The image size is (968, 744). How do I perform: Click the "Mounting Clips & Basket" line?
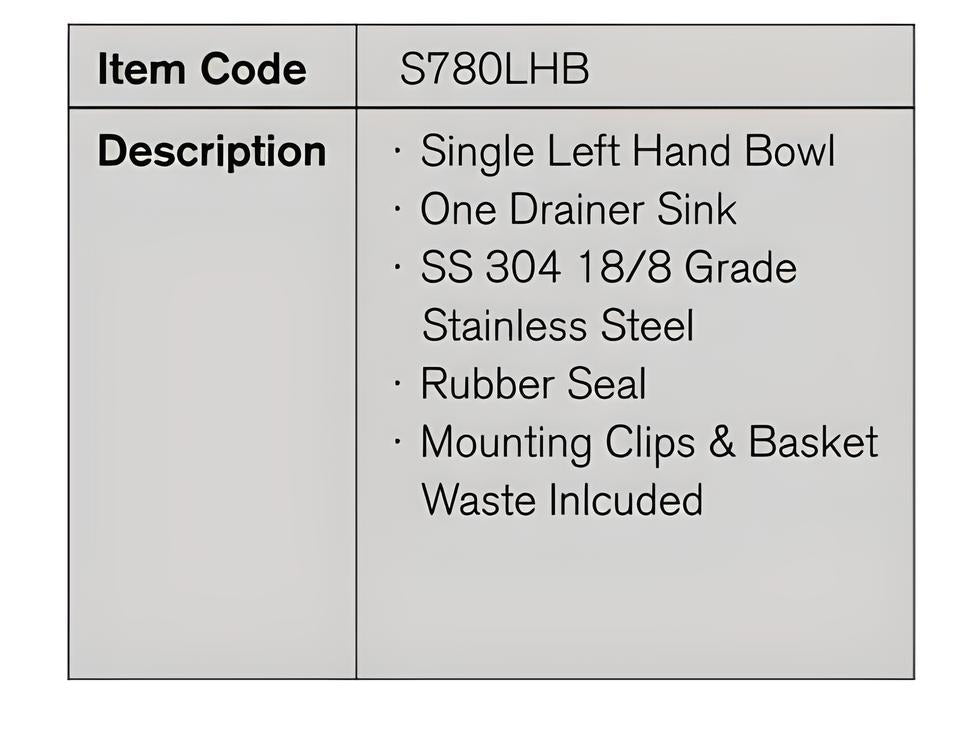648,442
